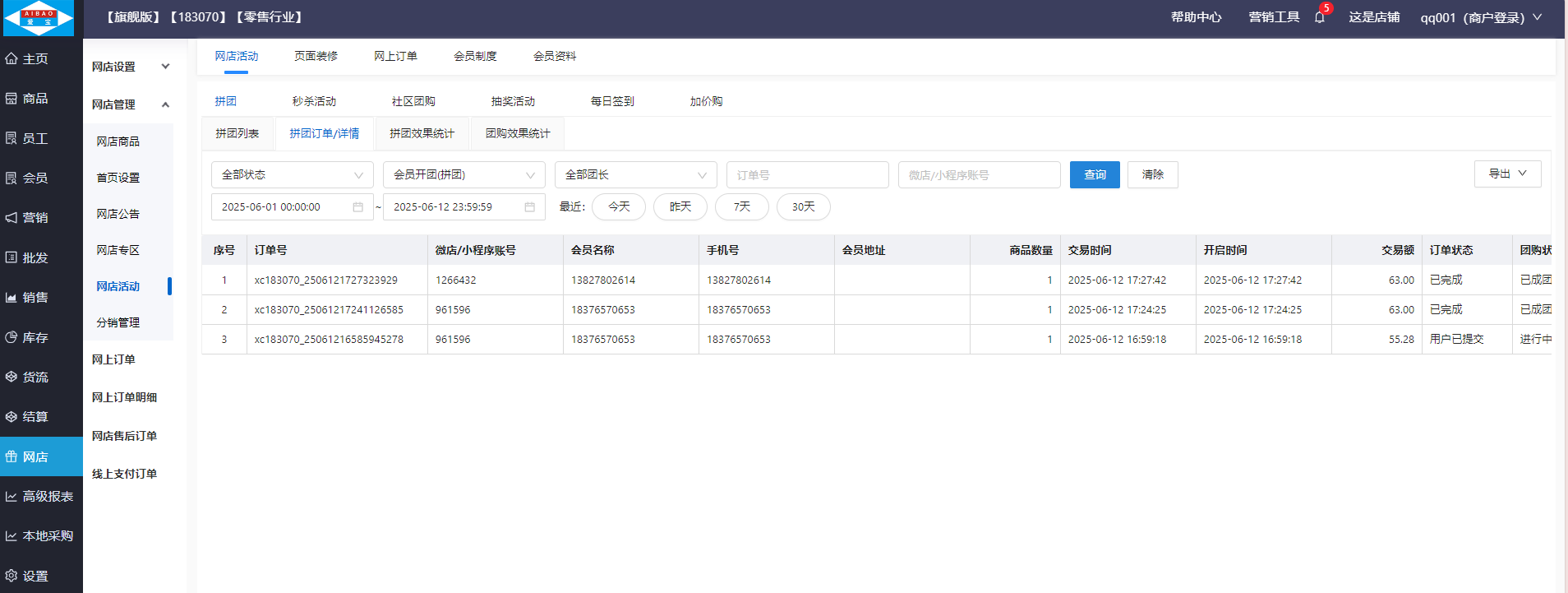The image size is (1568, 593).
Task: Expand the 会员开团(拼团) dropdown
Action: [463, 175]
